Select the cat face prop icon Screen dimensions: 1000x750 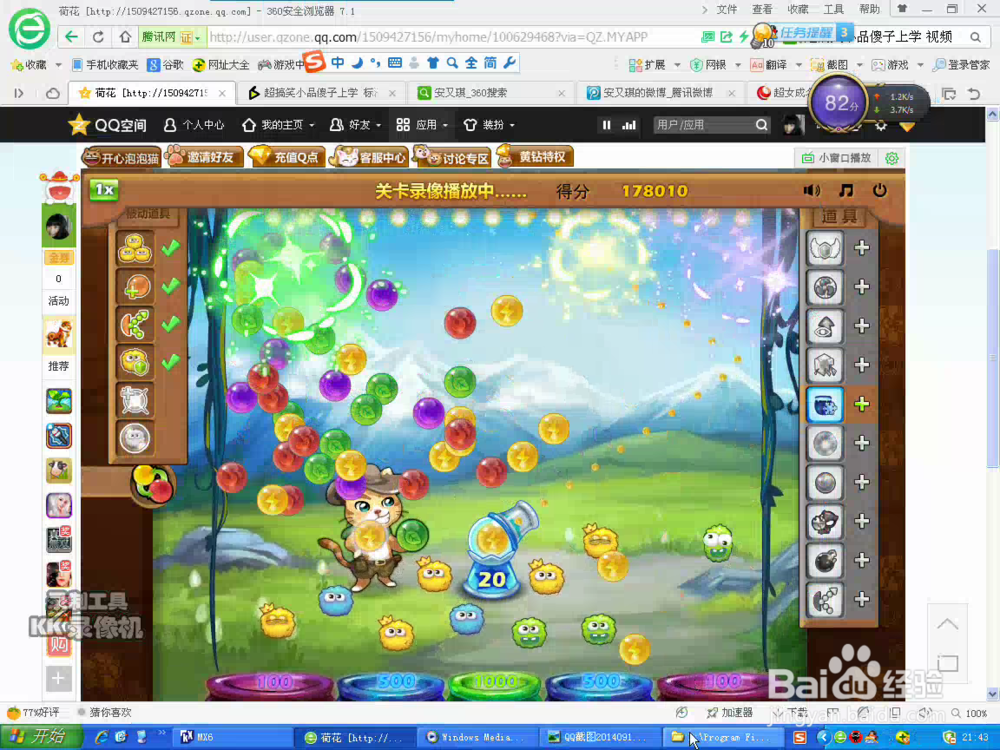825,522
